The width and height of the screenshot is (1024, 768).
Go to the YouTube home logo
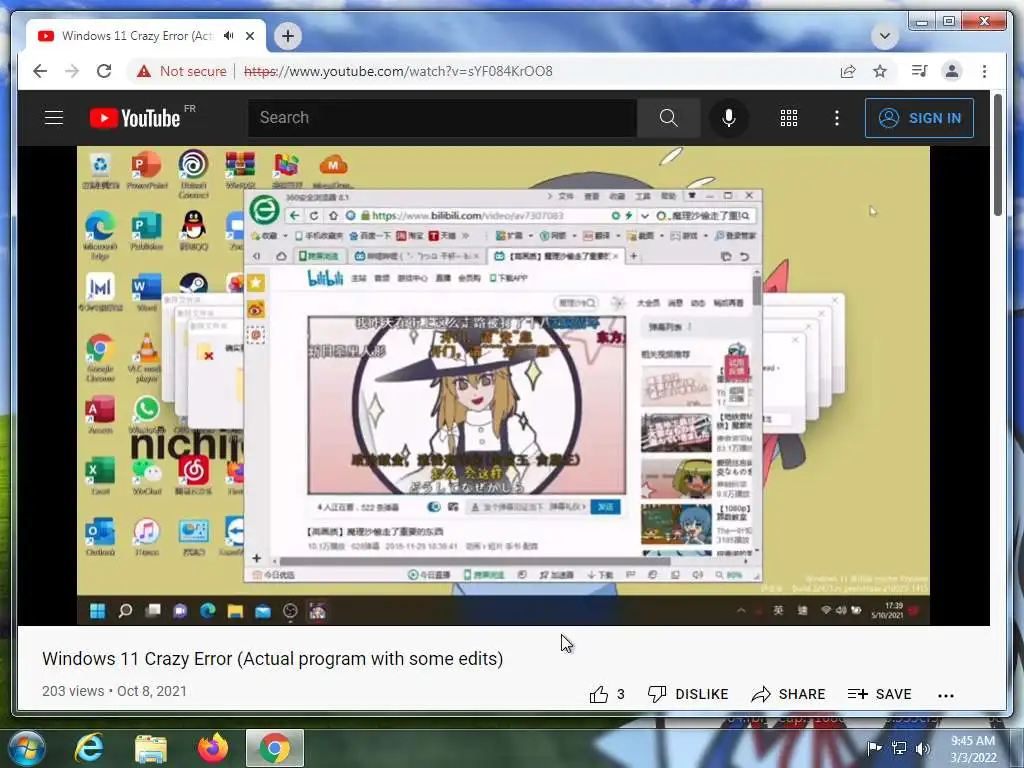(135, 118)
